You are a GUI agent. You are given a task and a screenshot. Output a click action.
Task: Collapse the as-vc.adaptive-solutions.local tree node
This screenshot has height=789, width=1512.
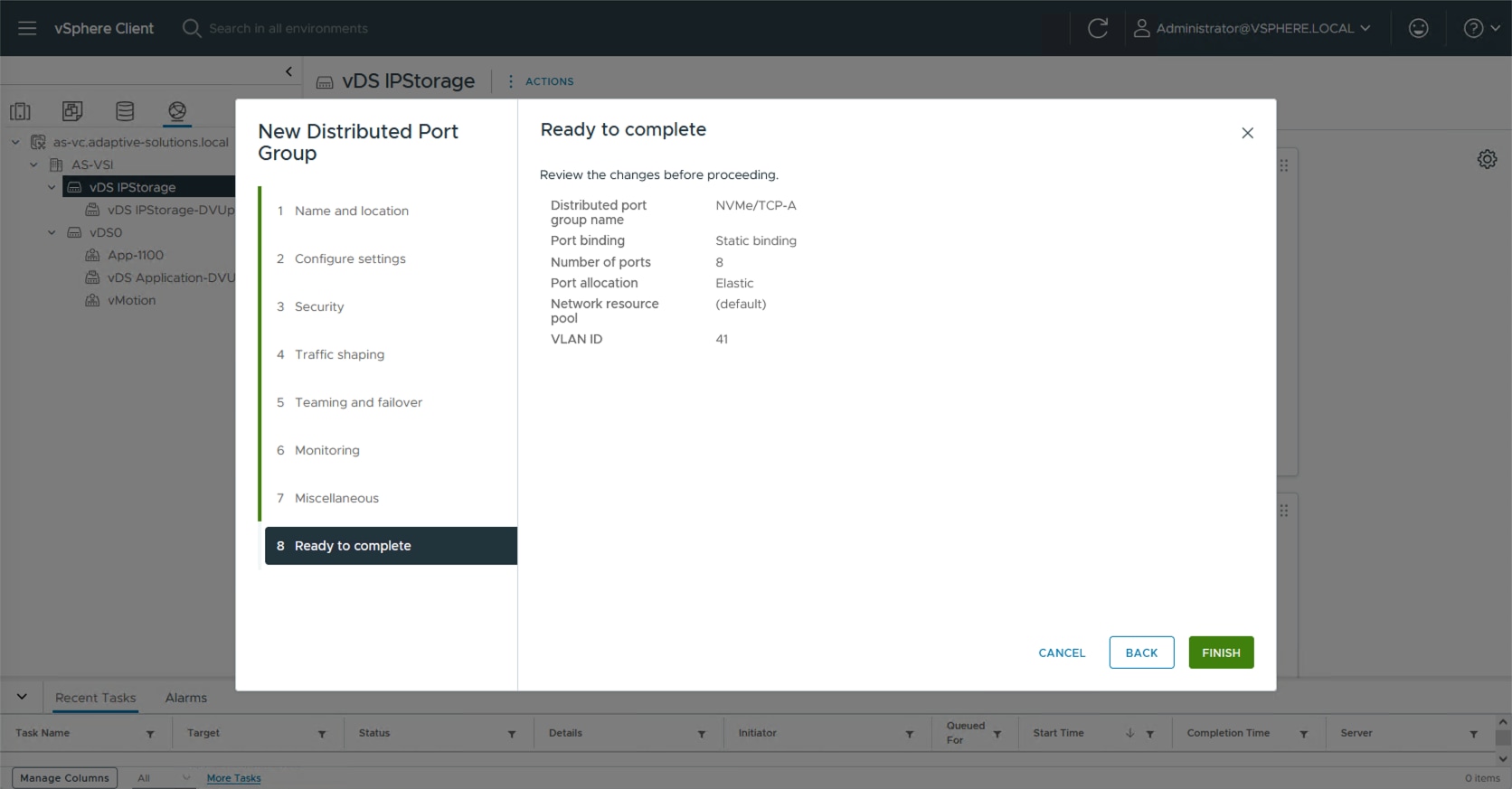pos(15,142)
